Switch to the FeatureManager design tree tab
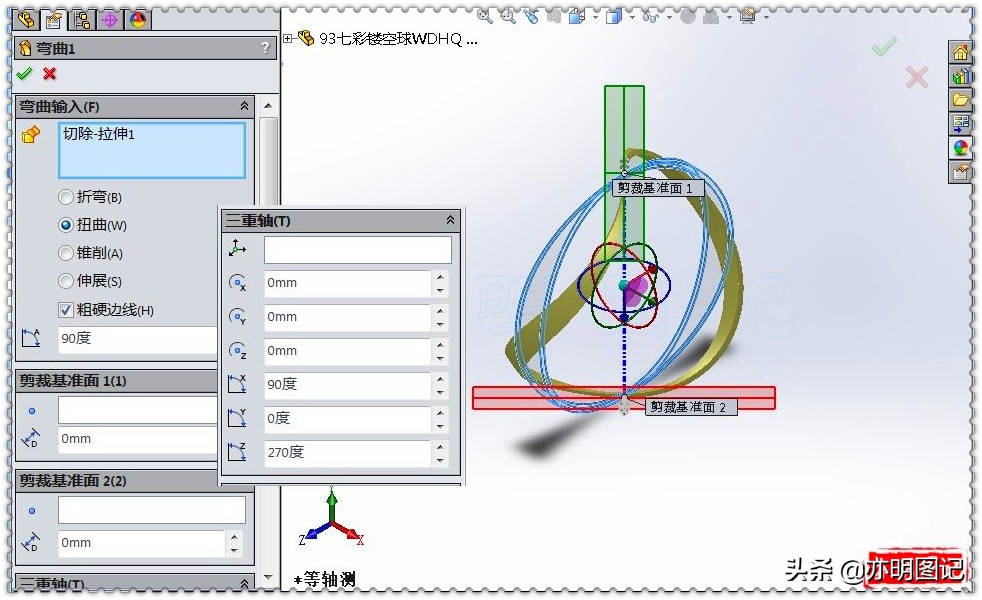 (26, 17)
